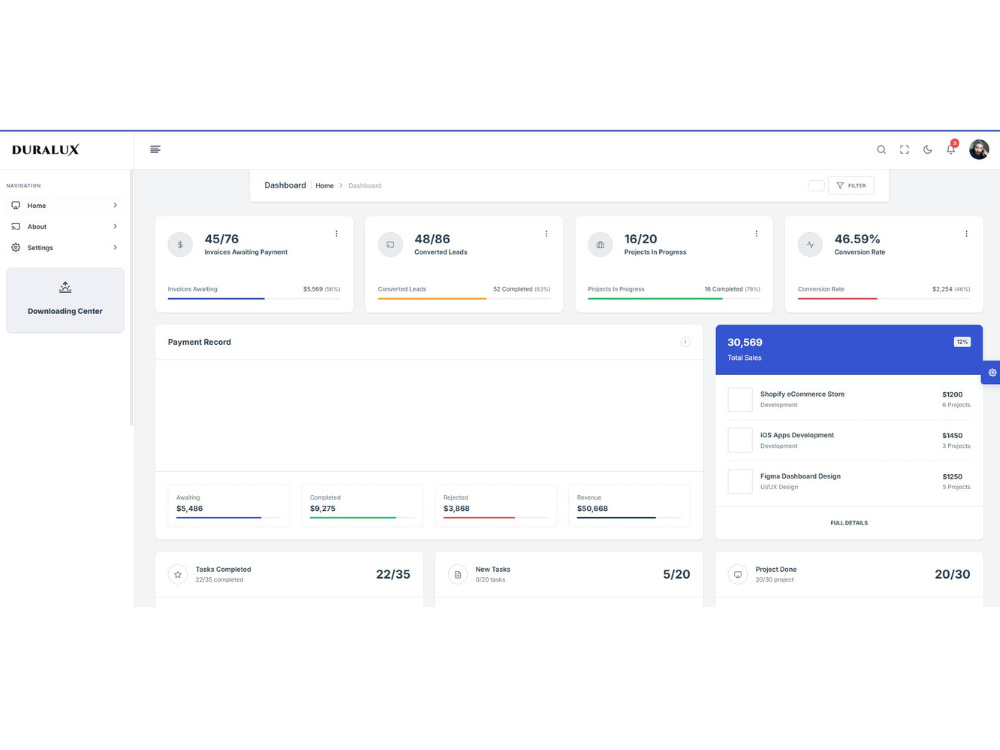Click the 30,569 Total Sales figure

pyautogui.click(x=745, y=342)
